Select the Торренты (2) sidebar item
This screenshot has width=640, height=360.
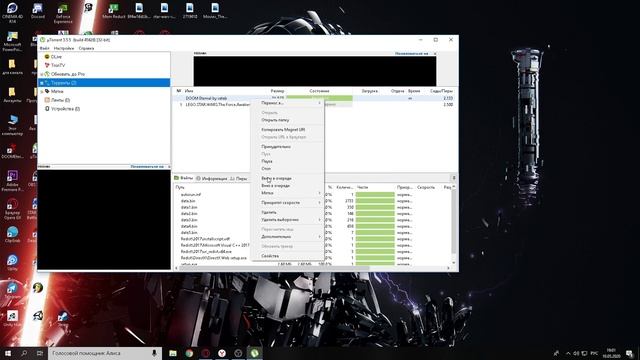(x=104, y=83)
